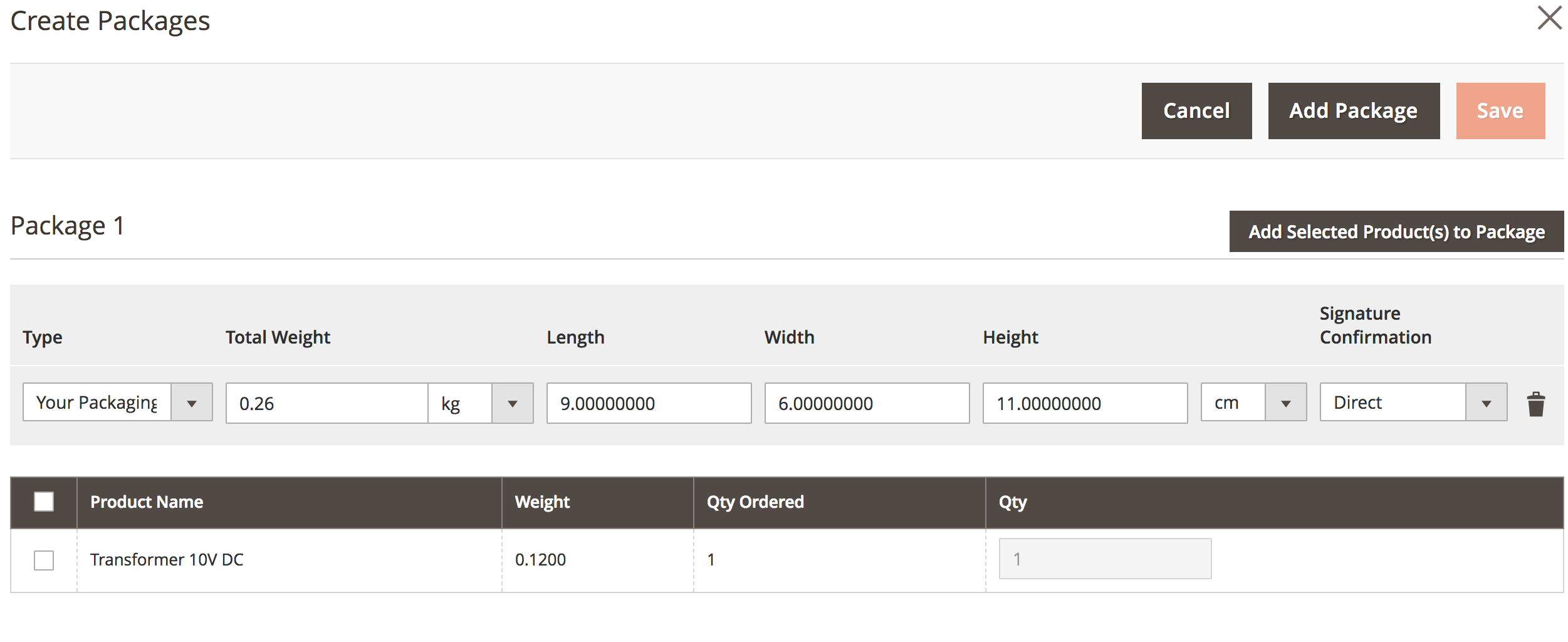Viewport: 1568px width, 642px height.
Task: Click Add Selected Product(s) to Package
Action: click(1396, 232)
